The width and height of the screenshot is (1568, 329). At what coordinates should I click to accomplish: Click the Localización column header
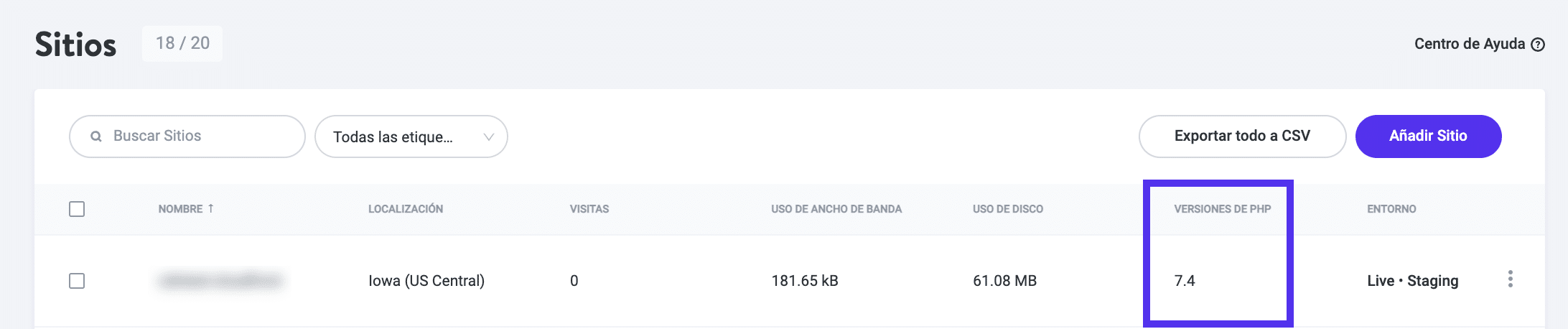click(x=406, y=209)
